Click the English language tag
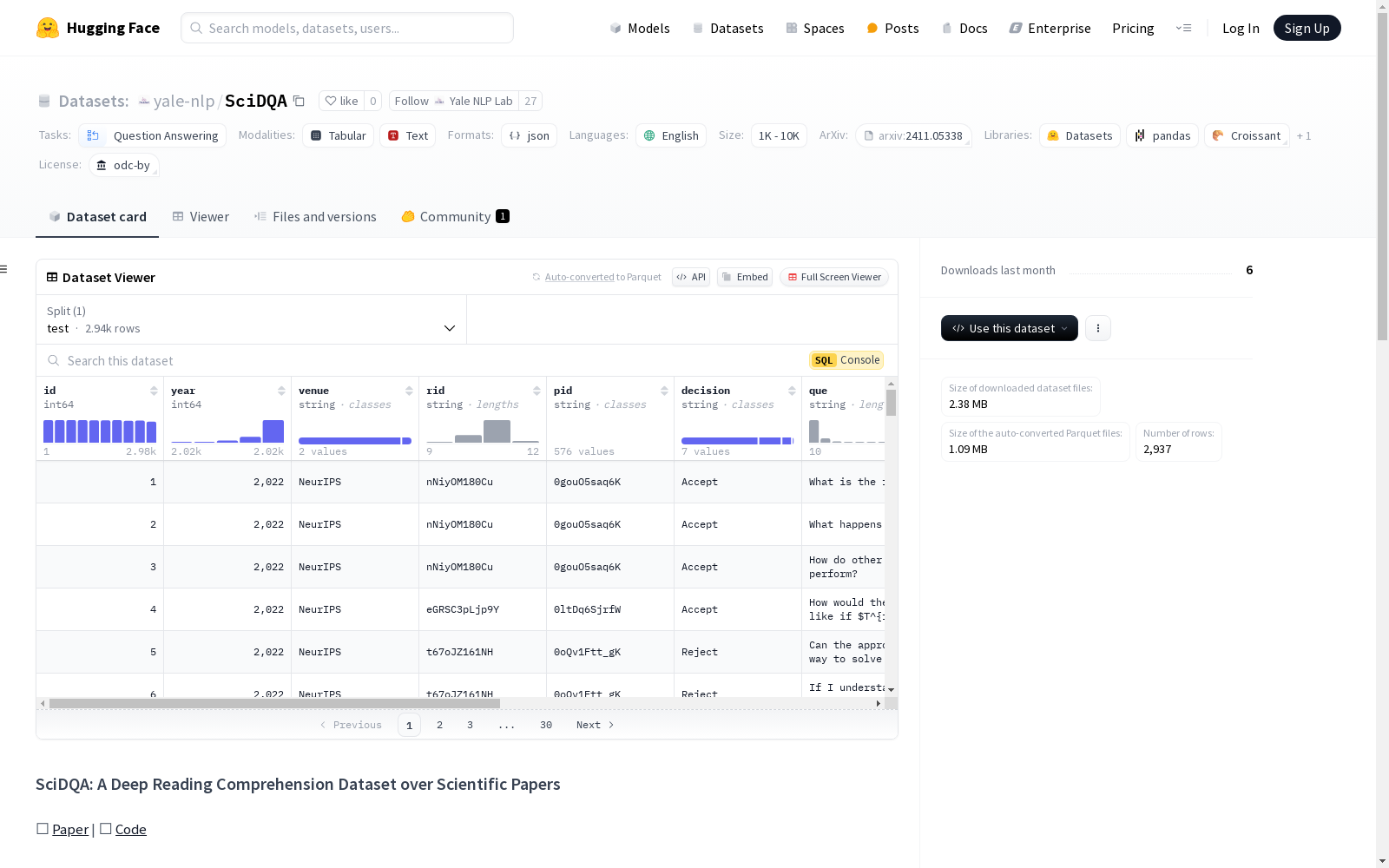Viewport: 1389px width, 868px height. (x=671, y=135)
